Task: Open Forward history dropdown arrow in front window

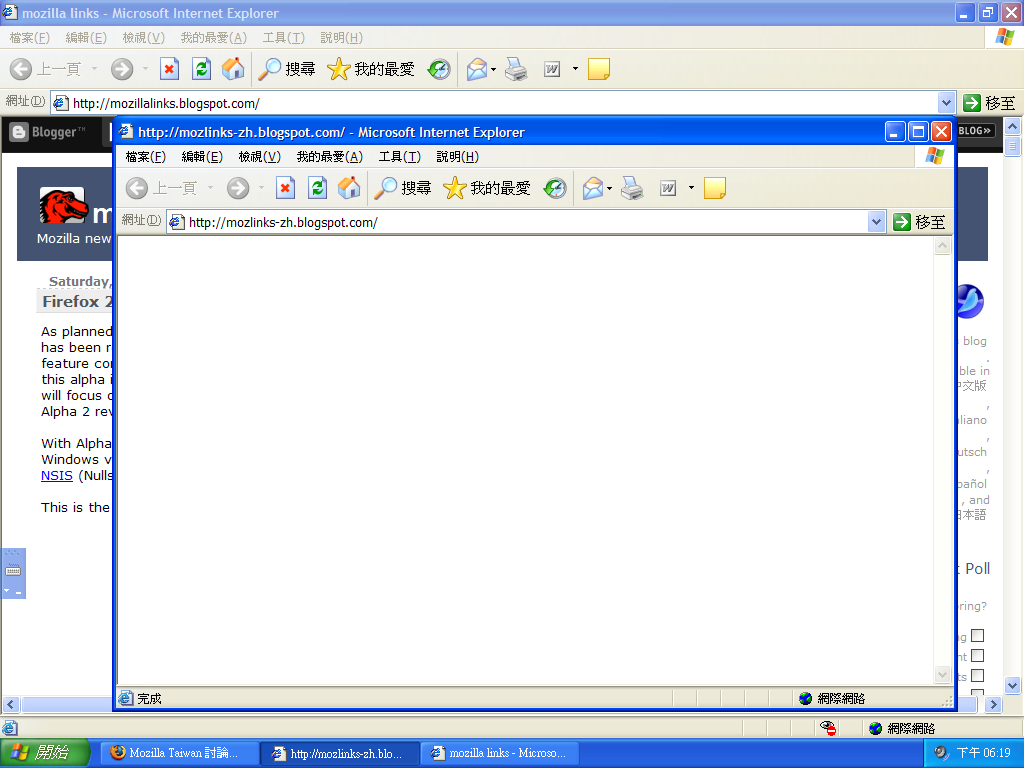Action: 261,188
